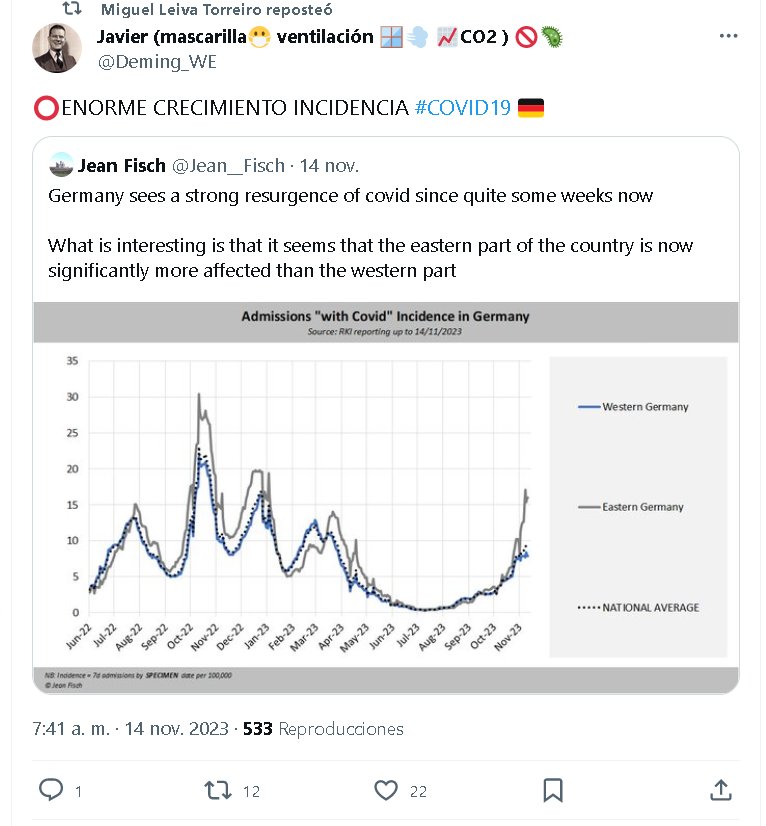Enlarge the Germany Covid admissions chart
This screenshot has width=766, height=826.
(385, 497)
